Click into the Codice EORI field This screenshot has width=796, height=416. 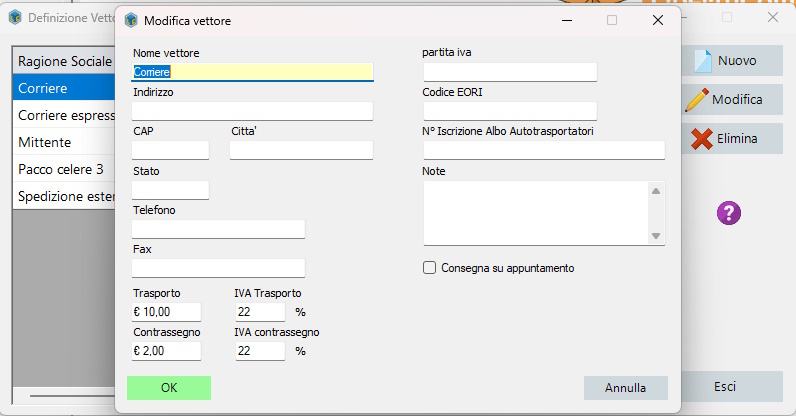[510, 111]
